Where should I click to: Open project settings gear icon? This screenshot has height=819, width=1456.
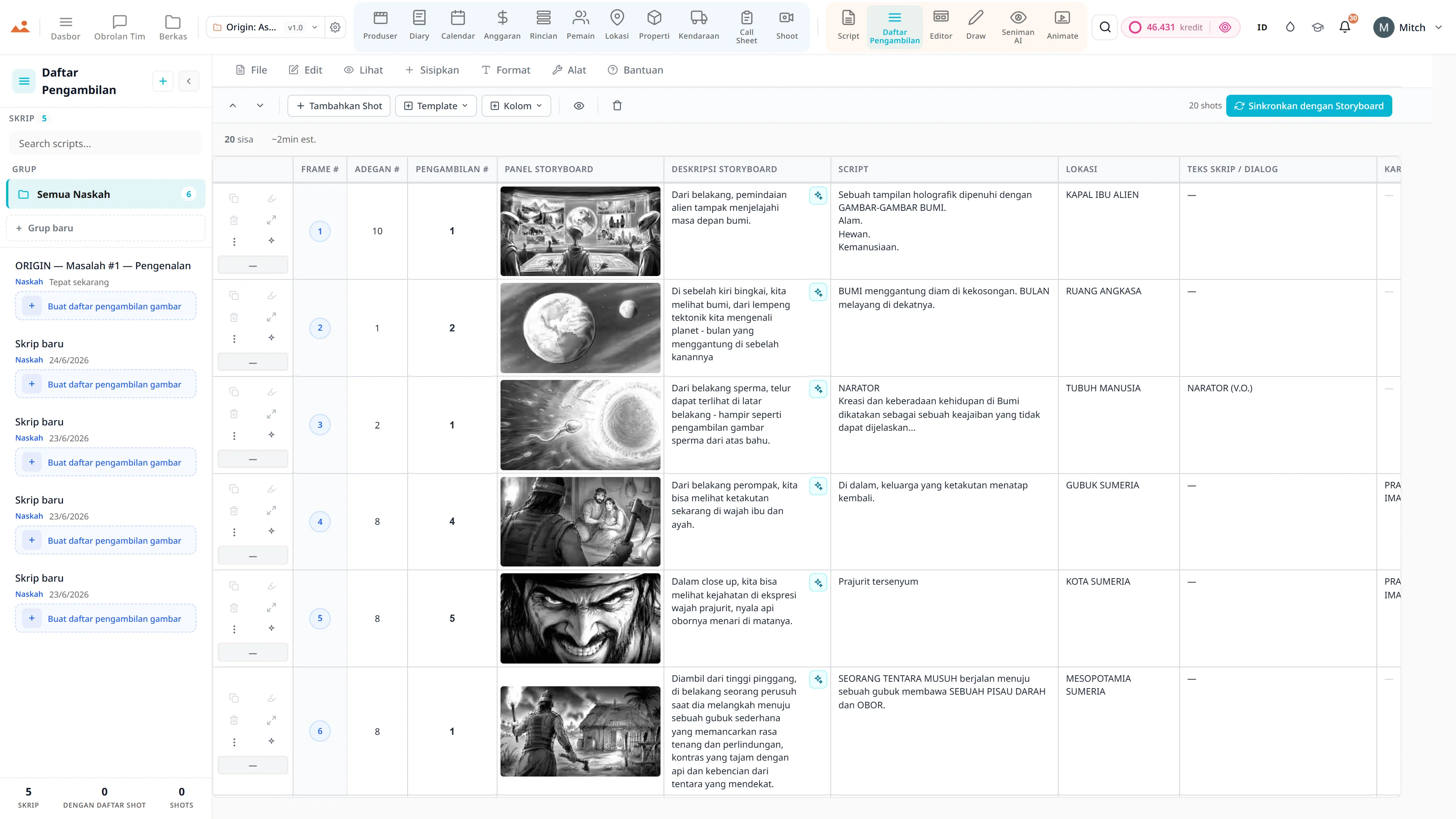tap(335, 27)
